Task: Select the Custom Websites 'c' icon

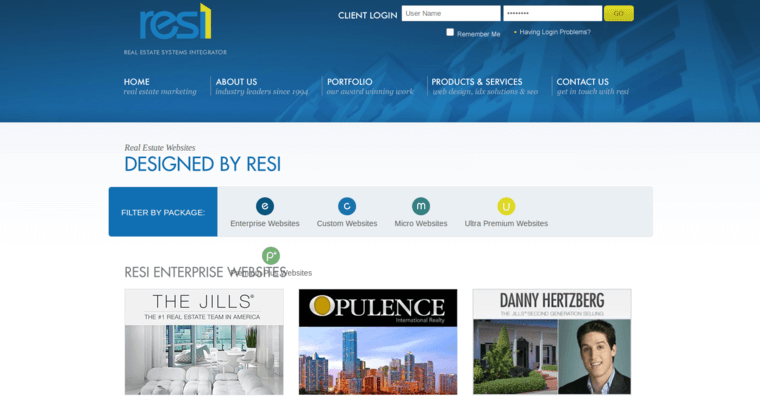Action: pos(347,206)
